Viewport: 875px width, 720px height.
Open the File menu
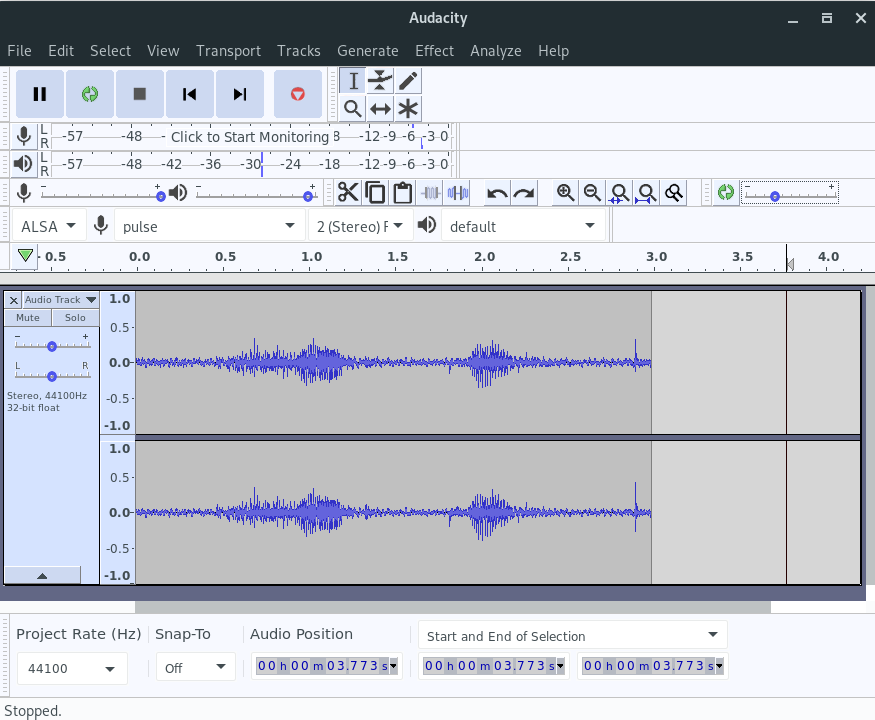pos(20,51)
